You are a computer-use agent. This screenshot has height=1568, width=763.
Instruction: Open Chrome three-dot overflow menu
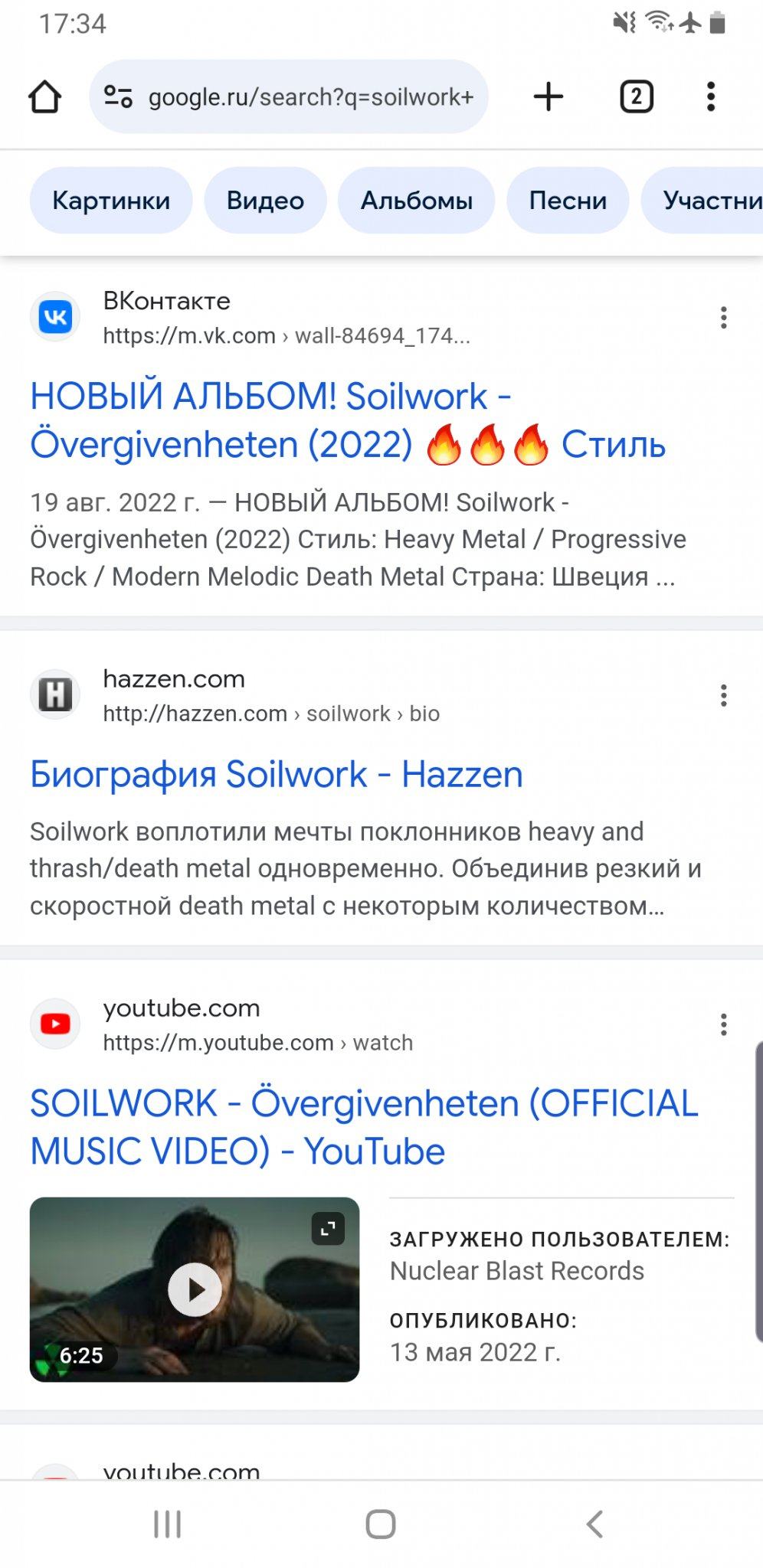711,96
